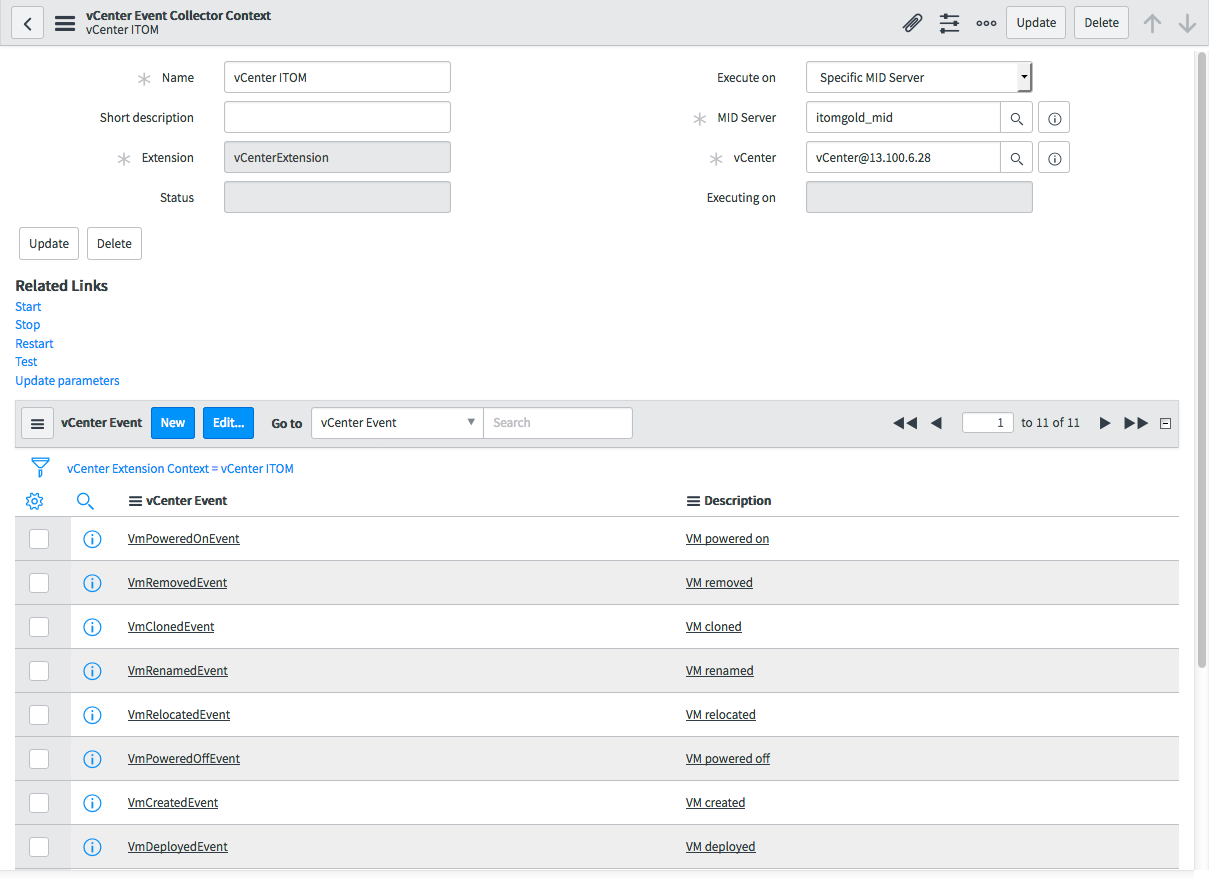Click Delete button below the form

tap(114, 244)
